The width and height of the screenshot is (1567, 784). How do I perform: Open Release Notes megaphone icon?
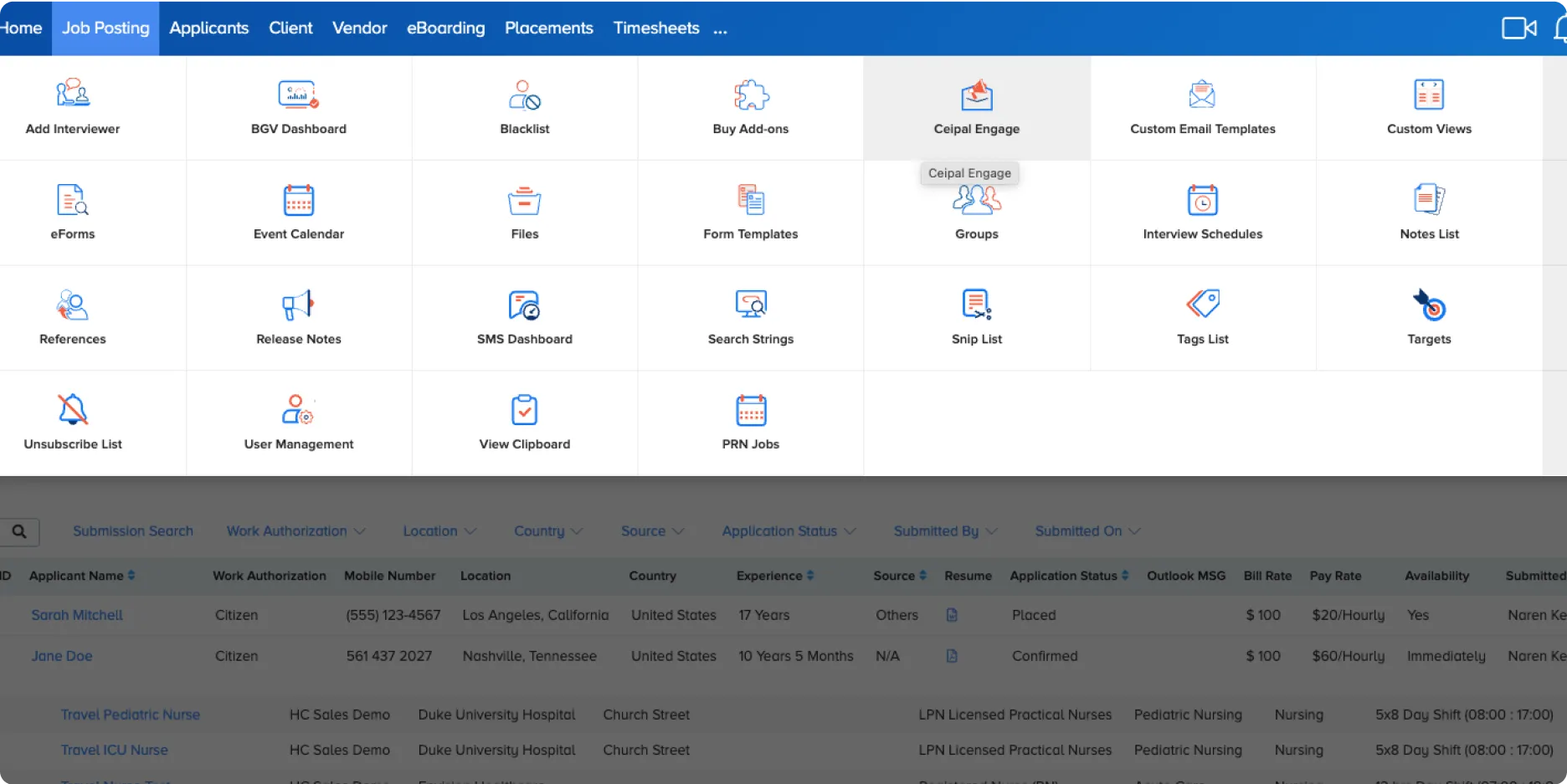[298, 305]
